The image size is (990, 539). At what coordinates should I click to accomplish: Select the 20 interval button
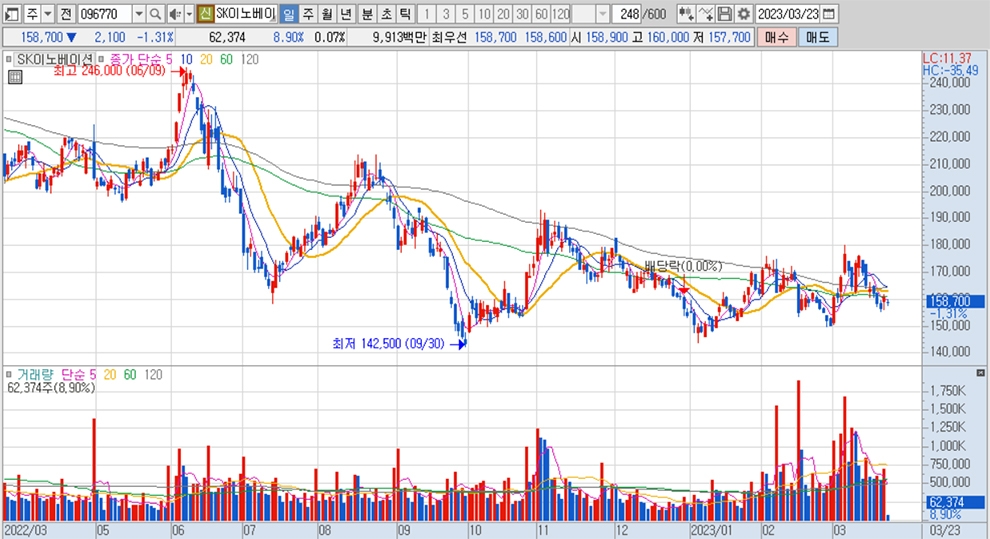pyautogui.click(x=503, y=13)
